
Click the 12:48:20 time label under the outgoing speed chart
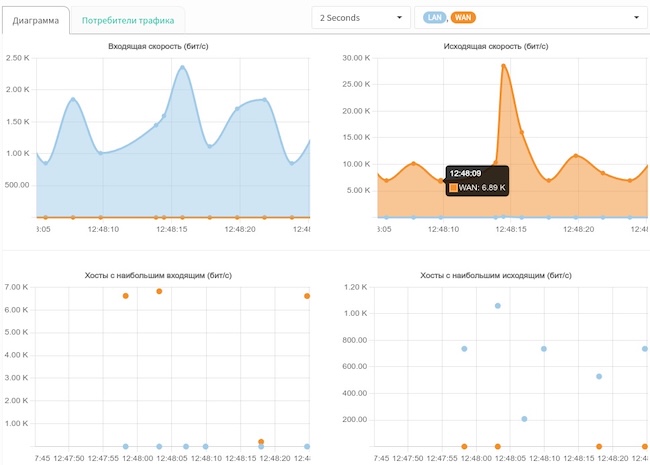pos(579,229)
